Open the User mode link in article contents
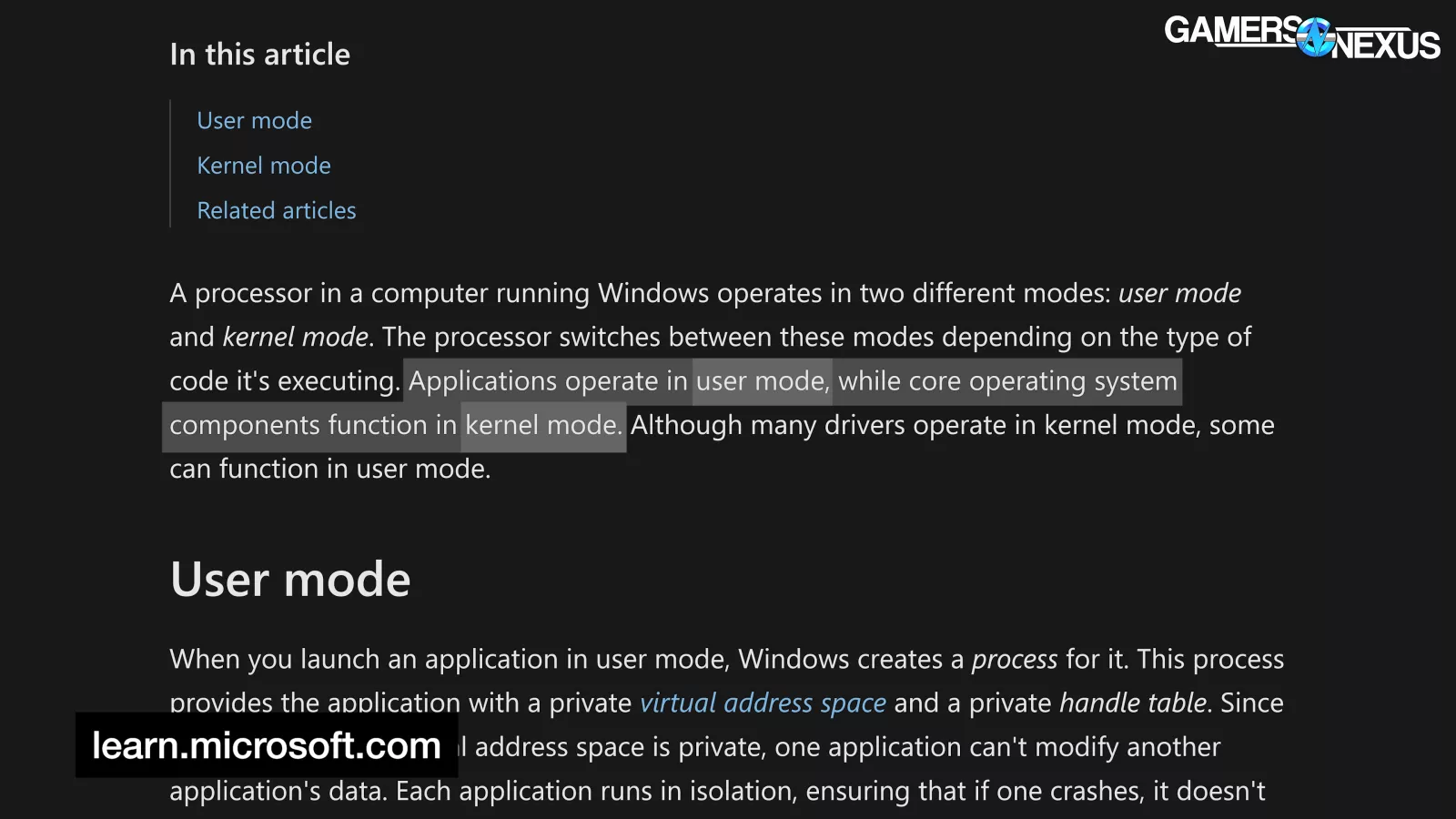 [254, 121]
